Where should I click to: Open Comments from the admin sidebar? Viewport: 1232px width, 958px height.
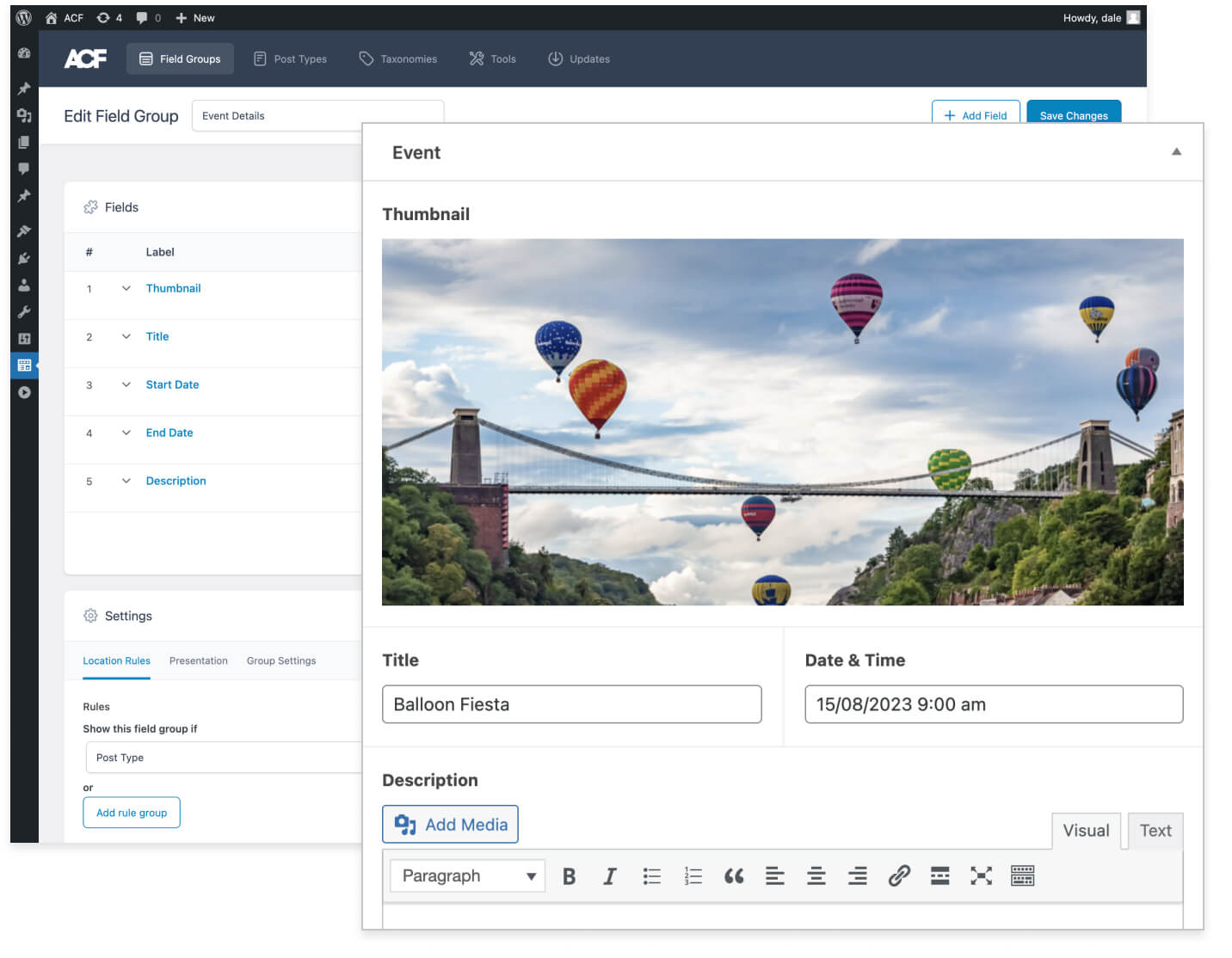tap(24, 169)
